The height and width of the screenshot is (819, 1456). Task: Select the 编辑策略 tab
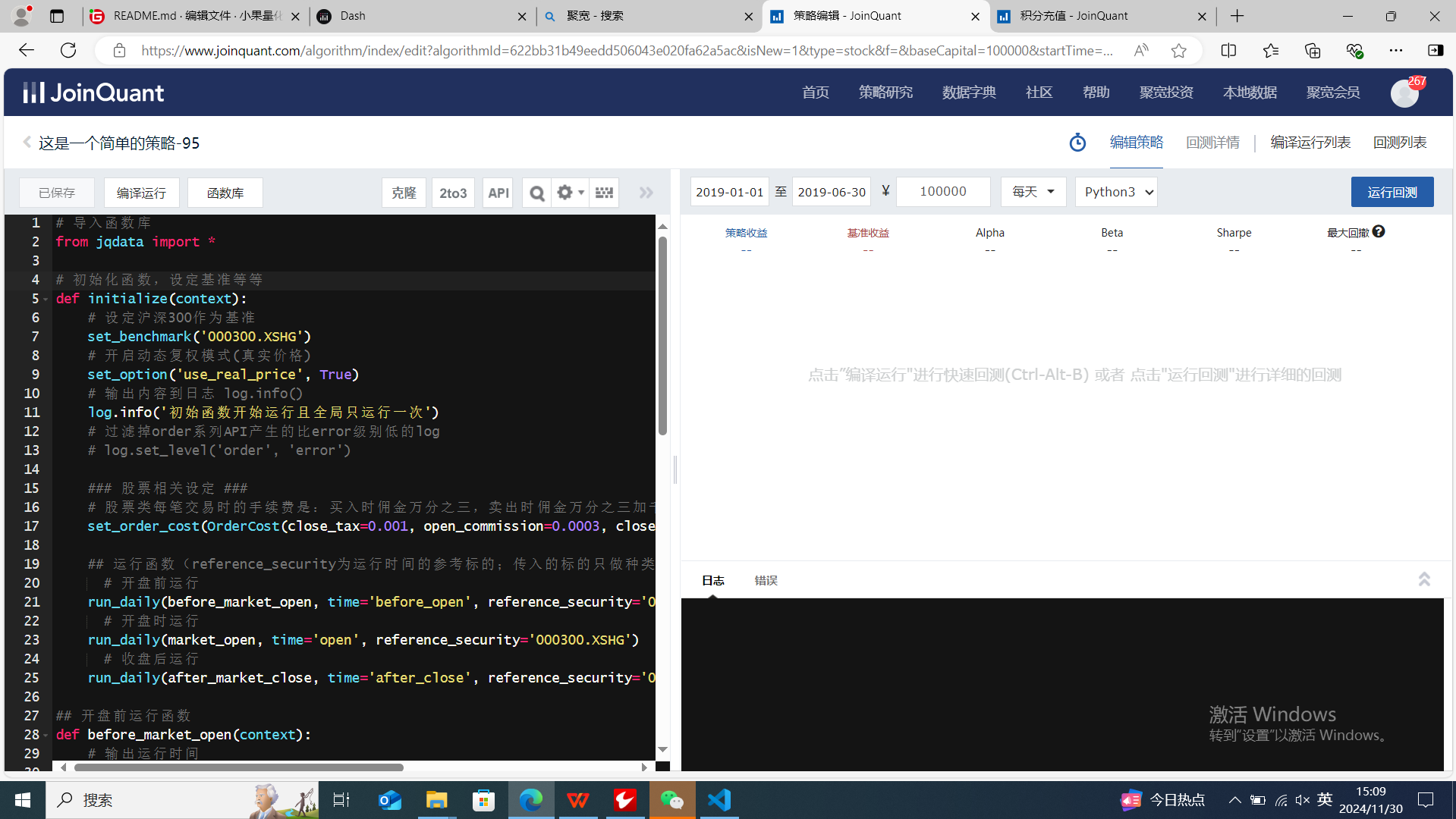pyautogui.click(x=1136, y=143)
